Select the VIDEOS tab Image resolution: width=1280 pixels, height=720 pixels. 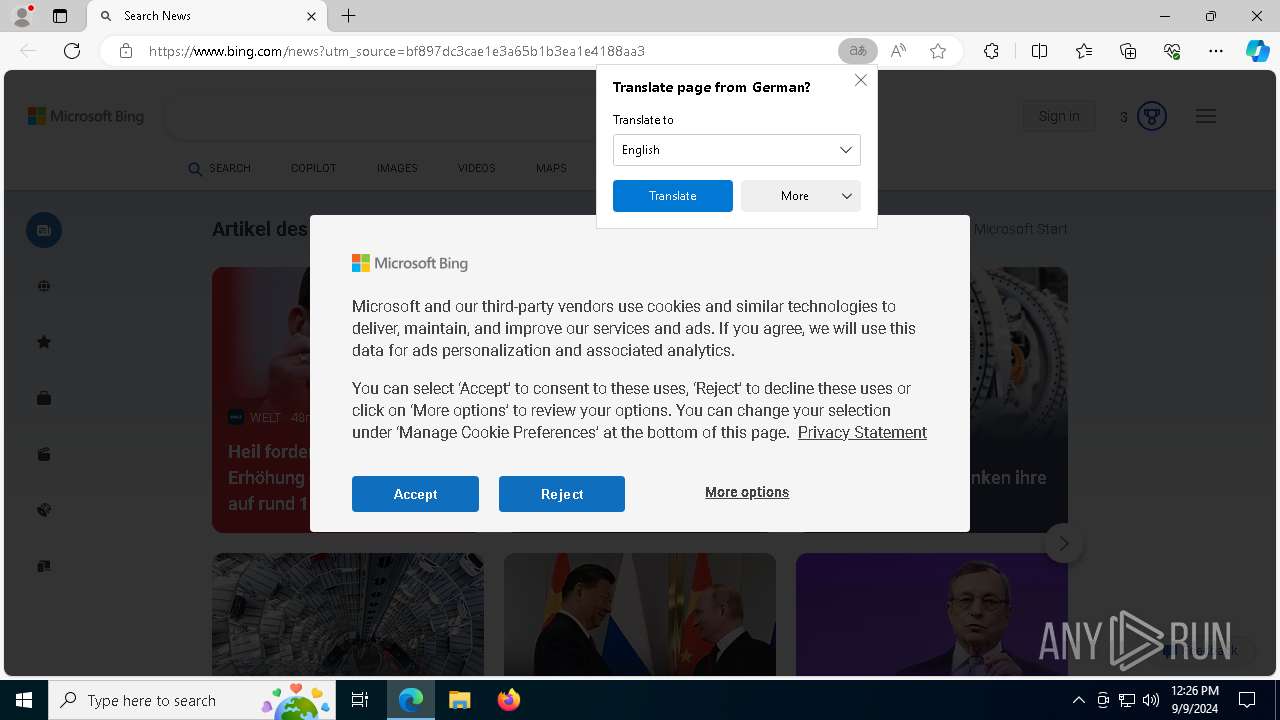(x=476, y=168)
